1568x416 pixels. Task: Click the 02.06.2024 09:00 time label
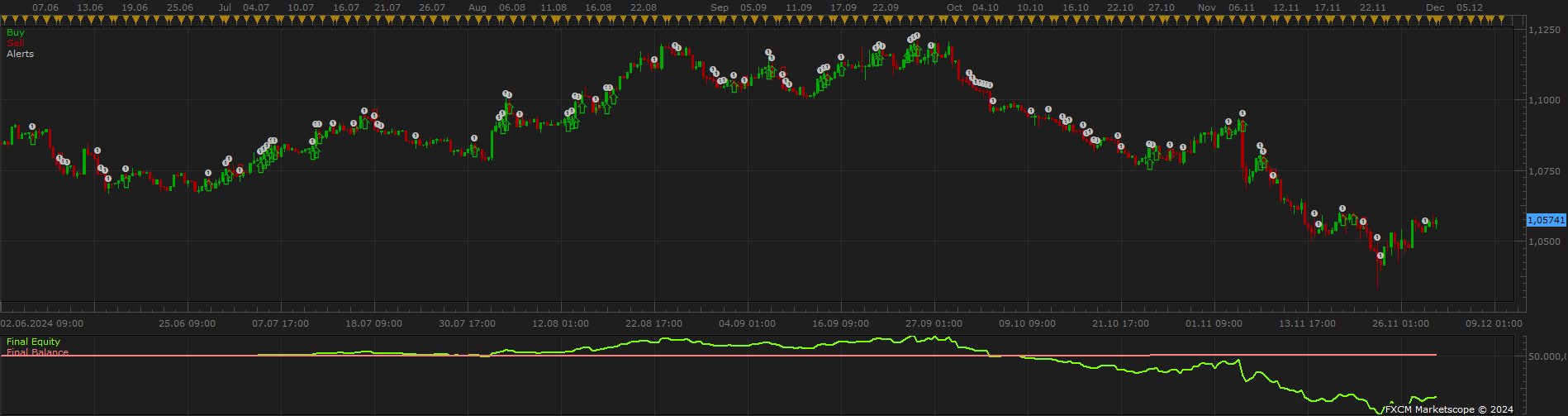coord(41,323)
